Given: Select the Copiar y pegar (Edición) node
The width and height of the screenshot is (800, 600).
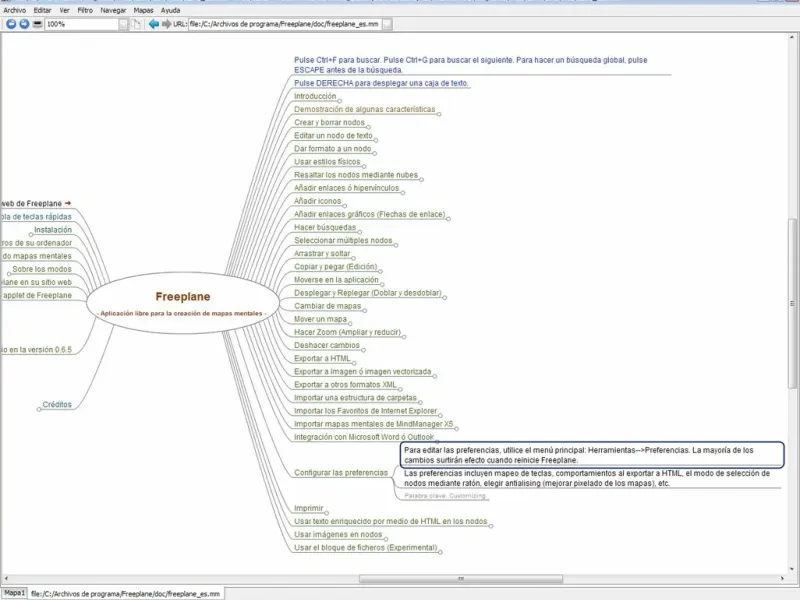Looking at the screenshot, I should [336, 267].
